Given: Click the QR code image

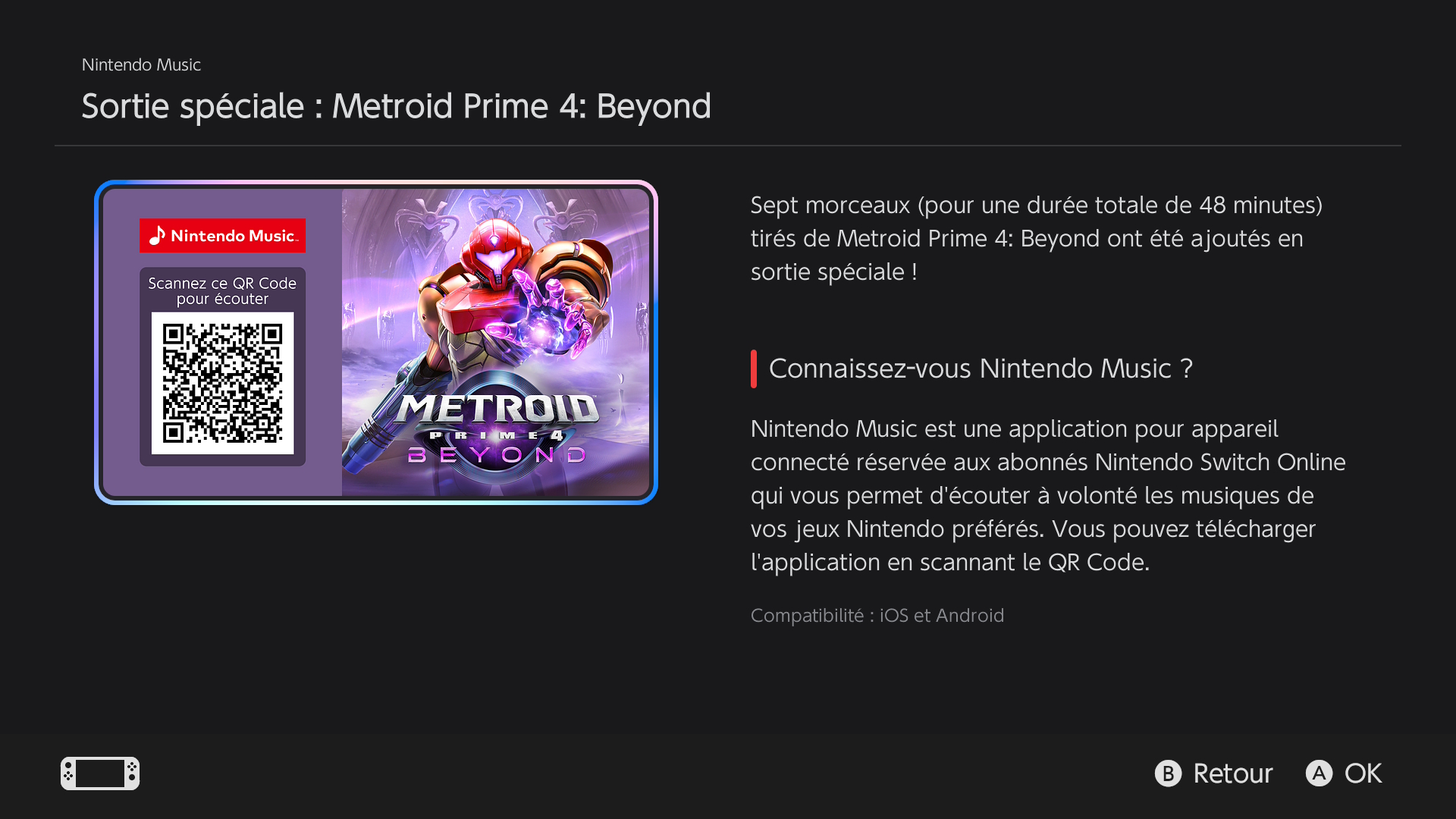Looking at the screenshot, I should tap(222, 383).
